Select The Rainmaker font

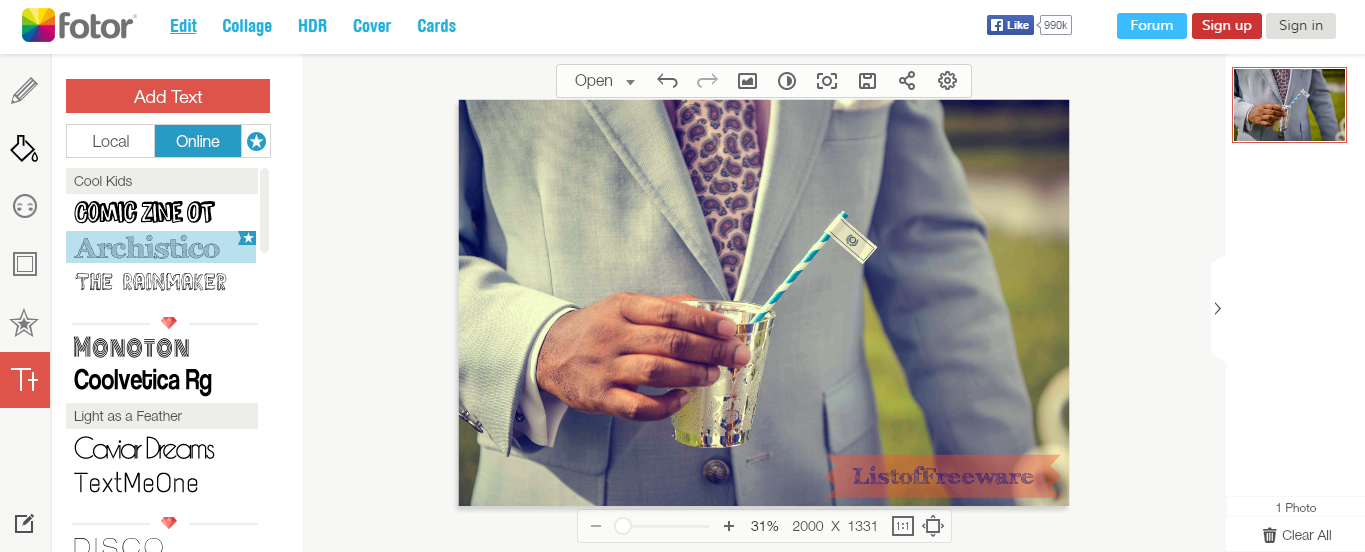(x=151, y=282)
